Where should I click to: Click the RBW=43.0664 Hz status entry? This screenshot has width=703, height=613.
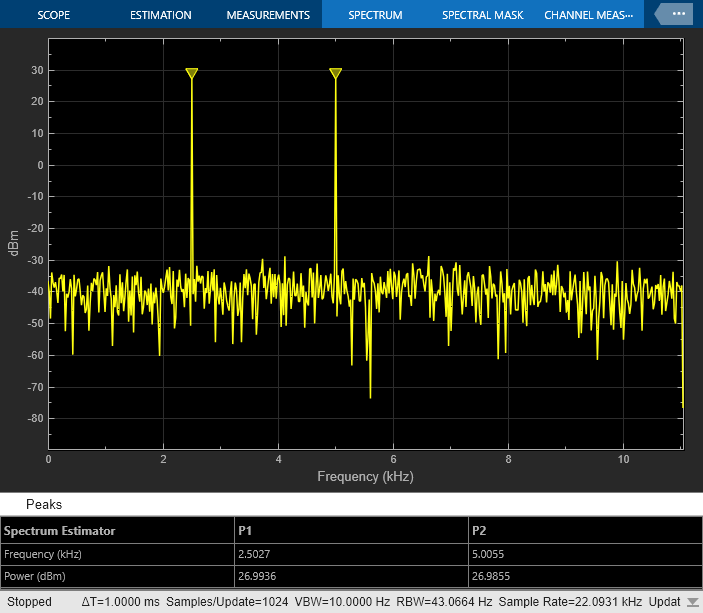[x=444, y=602]
